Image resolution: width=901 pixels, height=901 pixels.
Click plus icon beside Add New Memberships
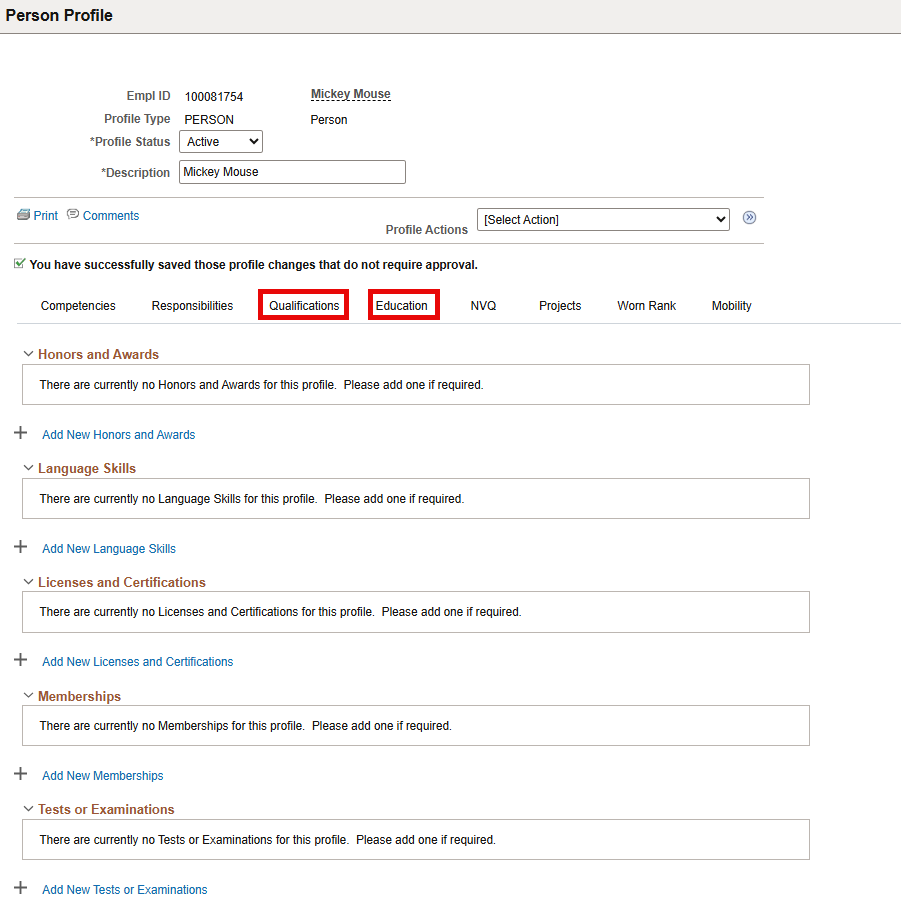(21, 774)
